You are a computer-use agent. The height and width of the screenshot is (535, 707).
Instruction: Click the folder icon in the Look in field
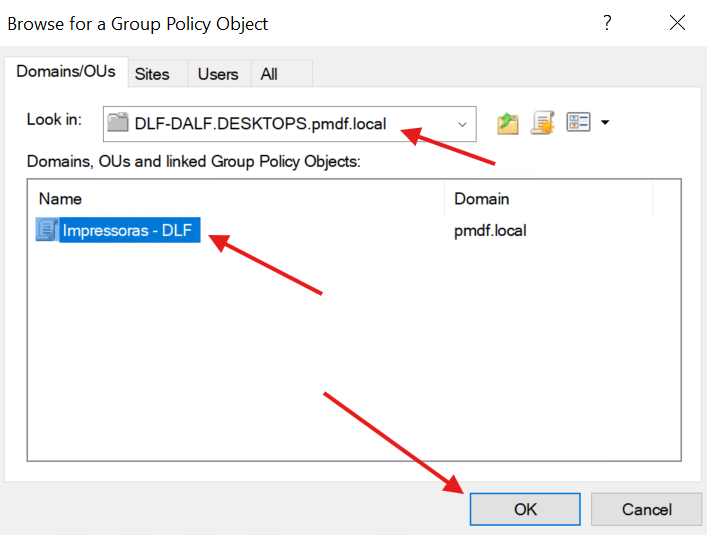pos(119,124)
